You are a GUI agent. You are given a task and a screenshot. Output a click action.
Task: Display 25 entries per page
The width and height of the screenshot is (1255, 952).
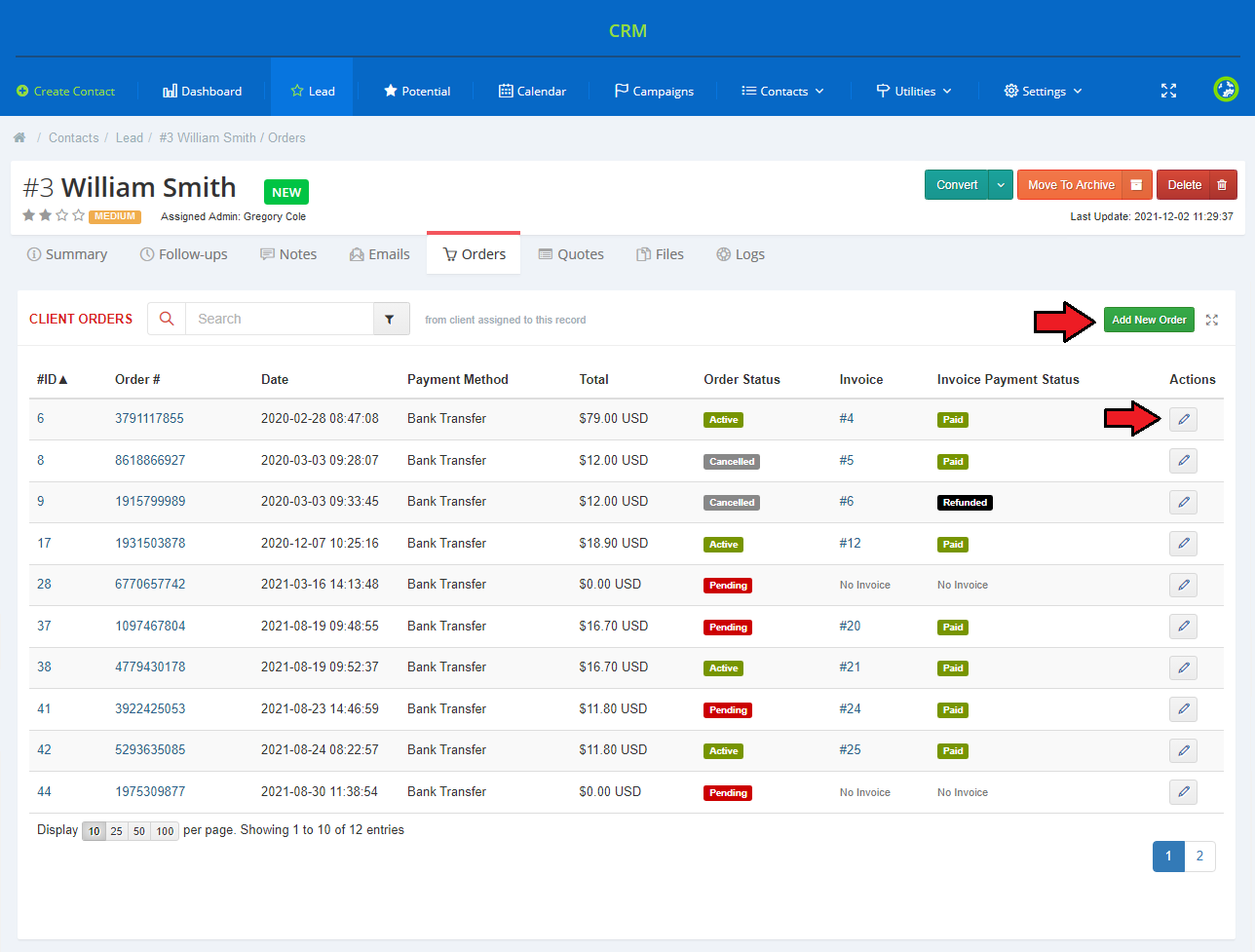[117, 831]
